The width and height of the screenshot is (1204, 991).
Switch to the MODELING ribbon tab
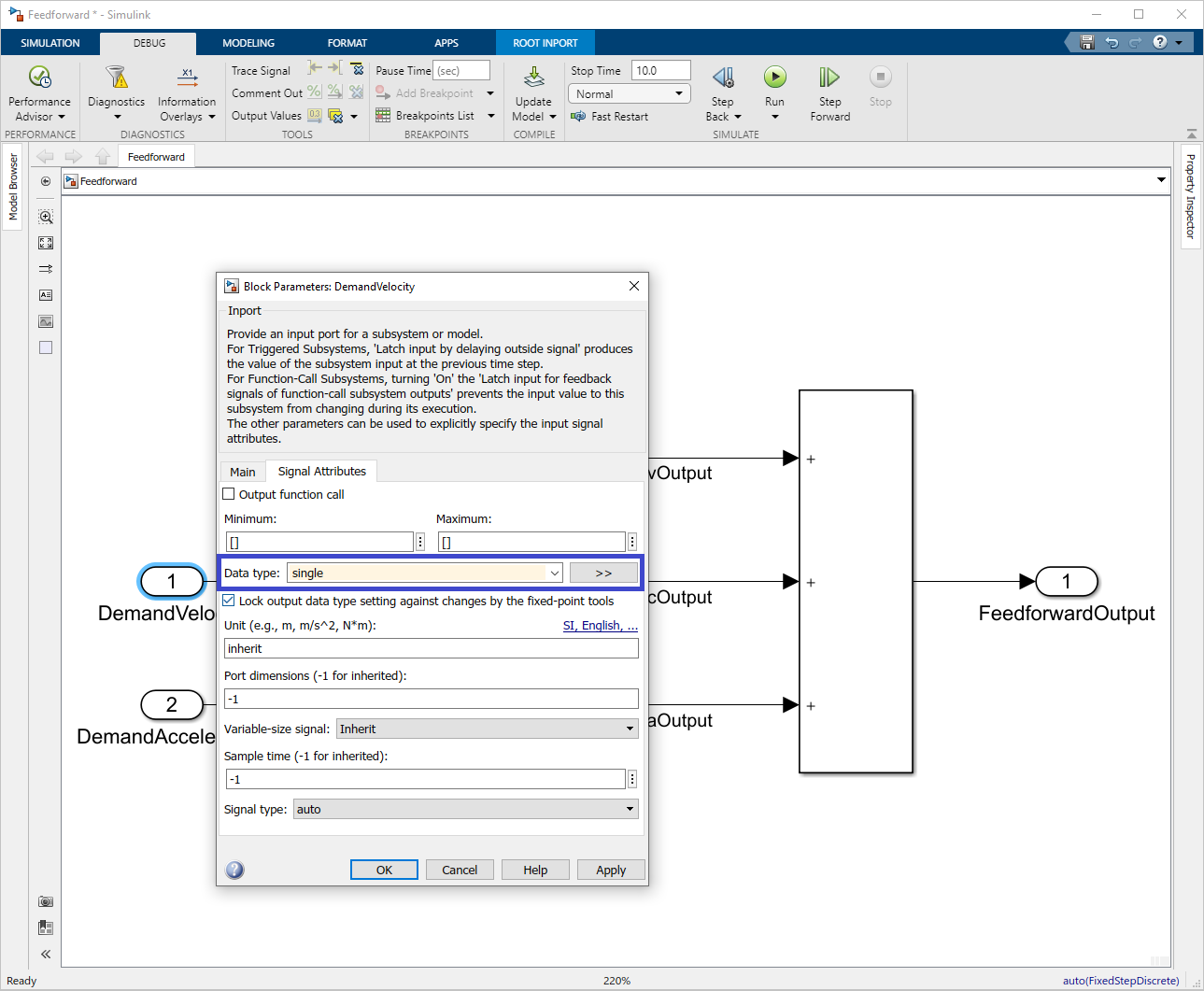248,43
